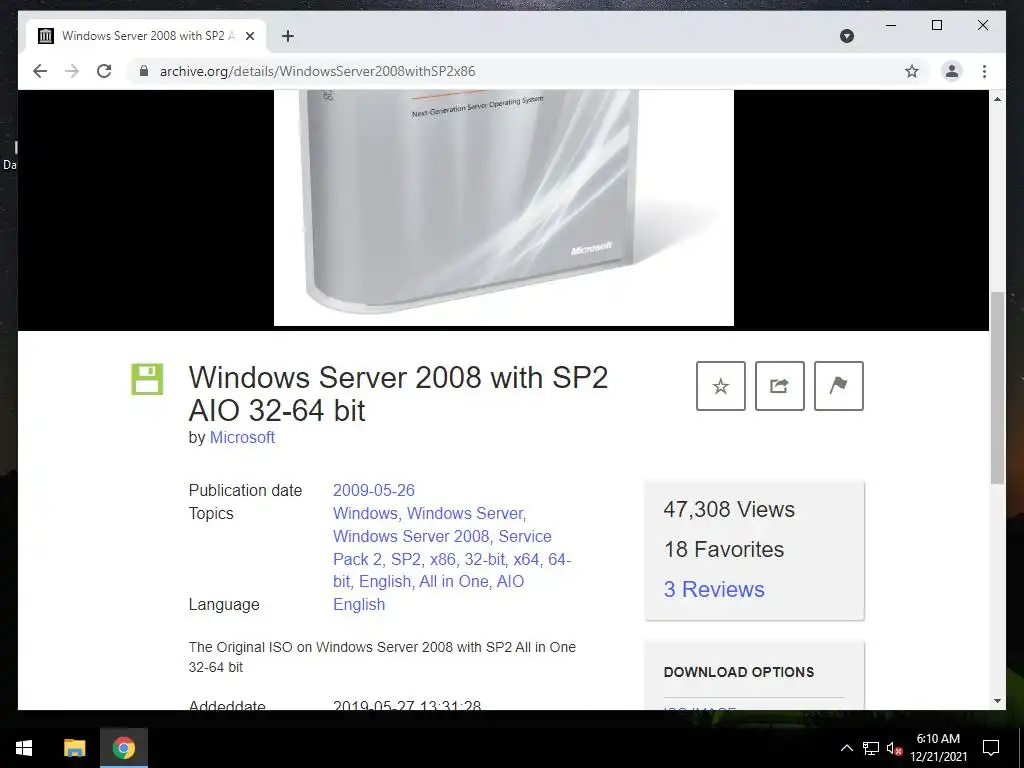1024x768 pixels.
Task: Open the Chrome profile avatar
Action: [952, 71]
